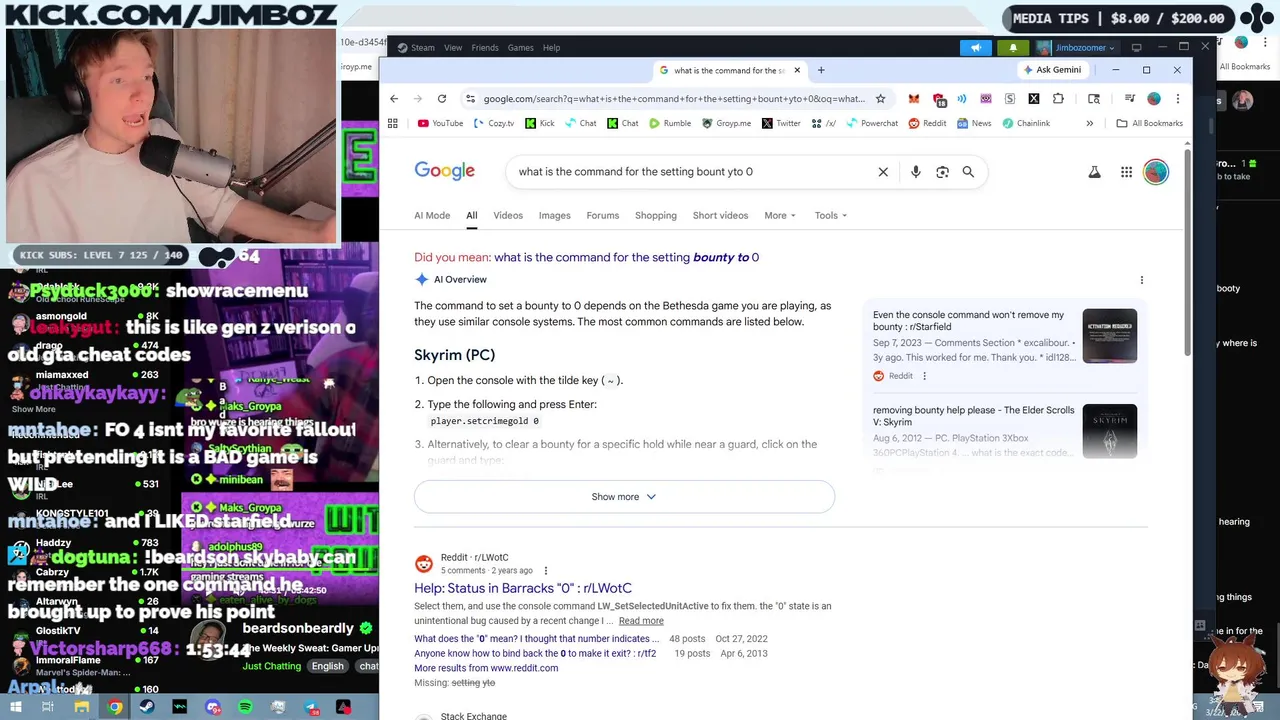Image resolution: width=1280 pixels, height=720 pixels.
Task: Open the Windows Start menu
Action: point(16,707)
